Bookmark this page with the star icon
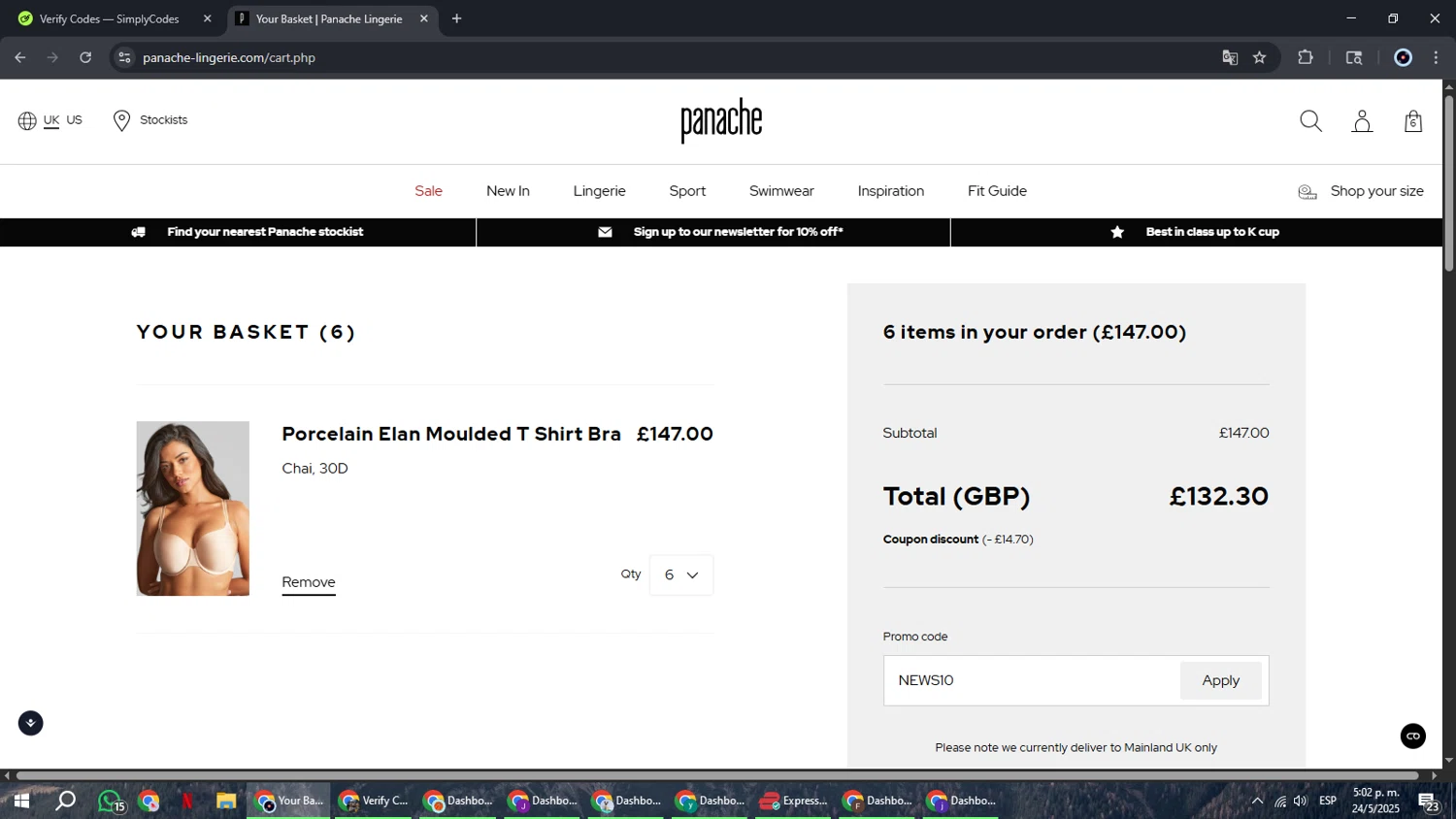 pyautogui.click(x=1260, y=57)
